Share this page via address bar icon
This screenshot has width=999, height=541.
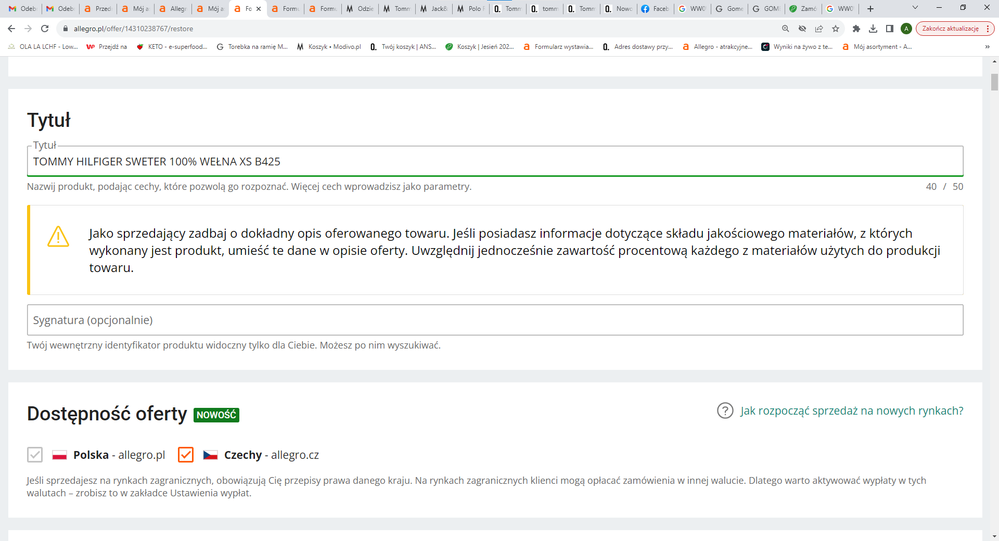click(x=819, y=29)
